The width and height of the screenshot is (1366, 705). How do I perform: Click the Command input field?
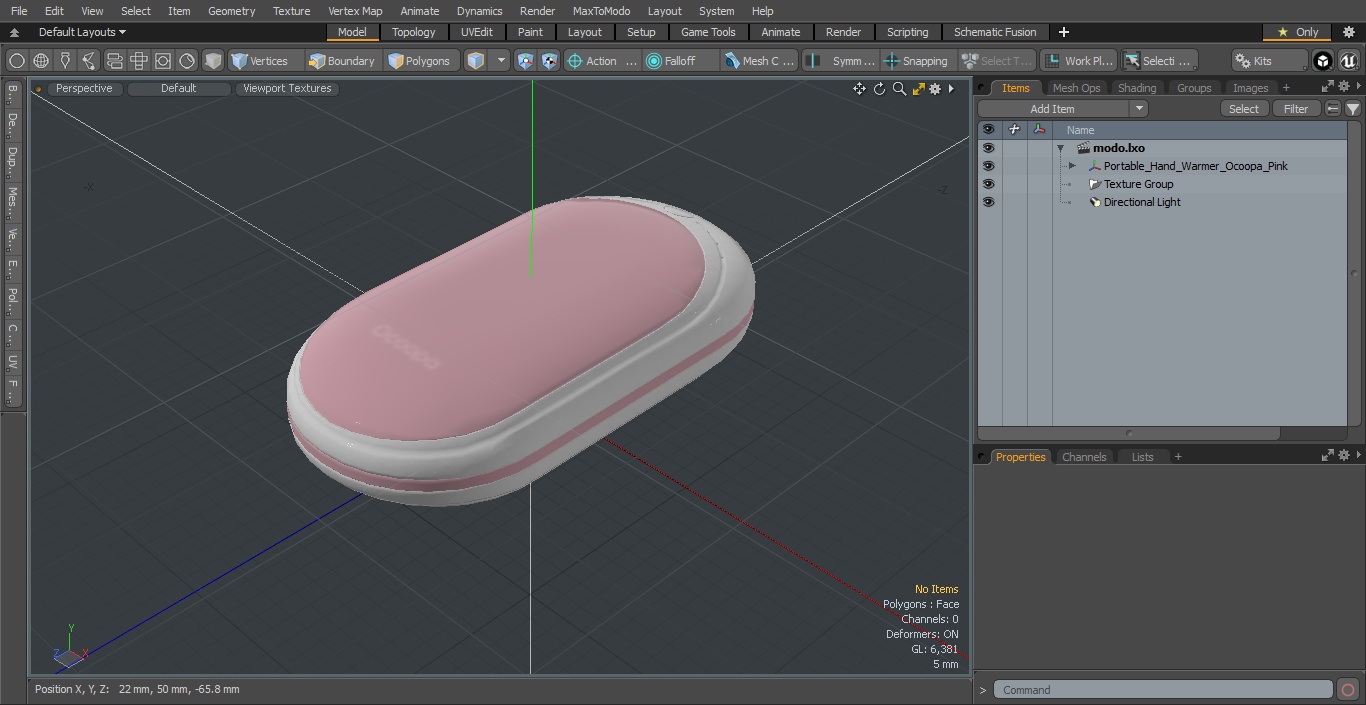[1165, 690]
